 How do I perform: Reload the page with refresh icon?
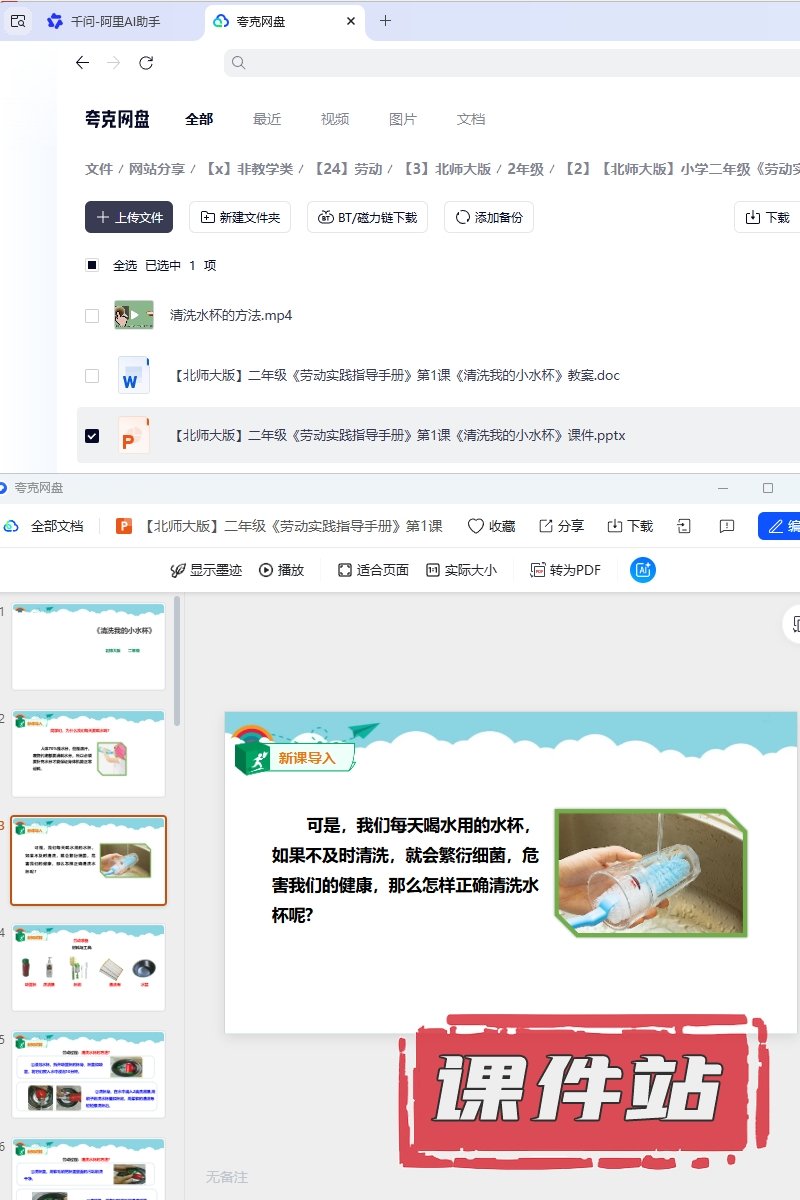pyautogui.click(x=146, y=63)
